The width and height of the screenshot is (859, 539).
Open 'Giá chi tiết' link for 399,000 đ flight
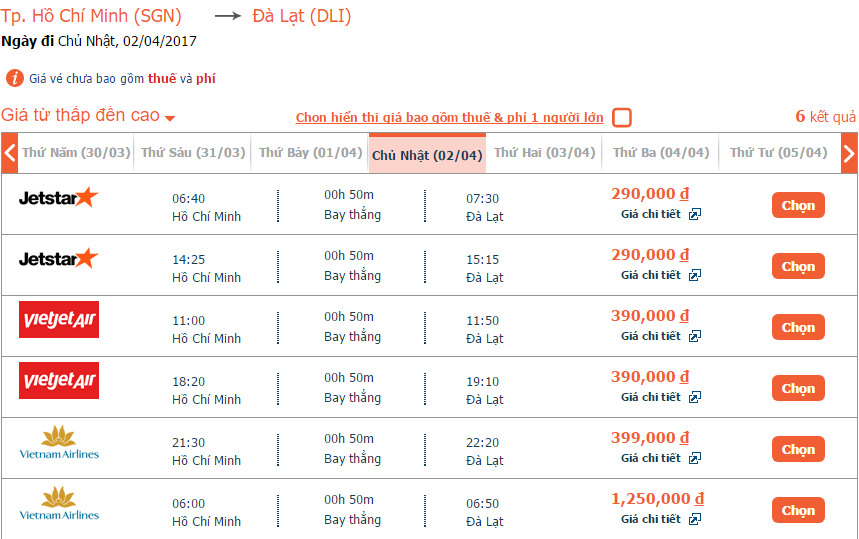[650, 458]
